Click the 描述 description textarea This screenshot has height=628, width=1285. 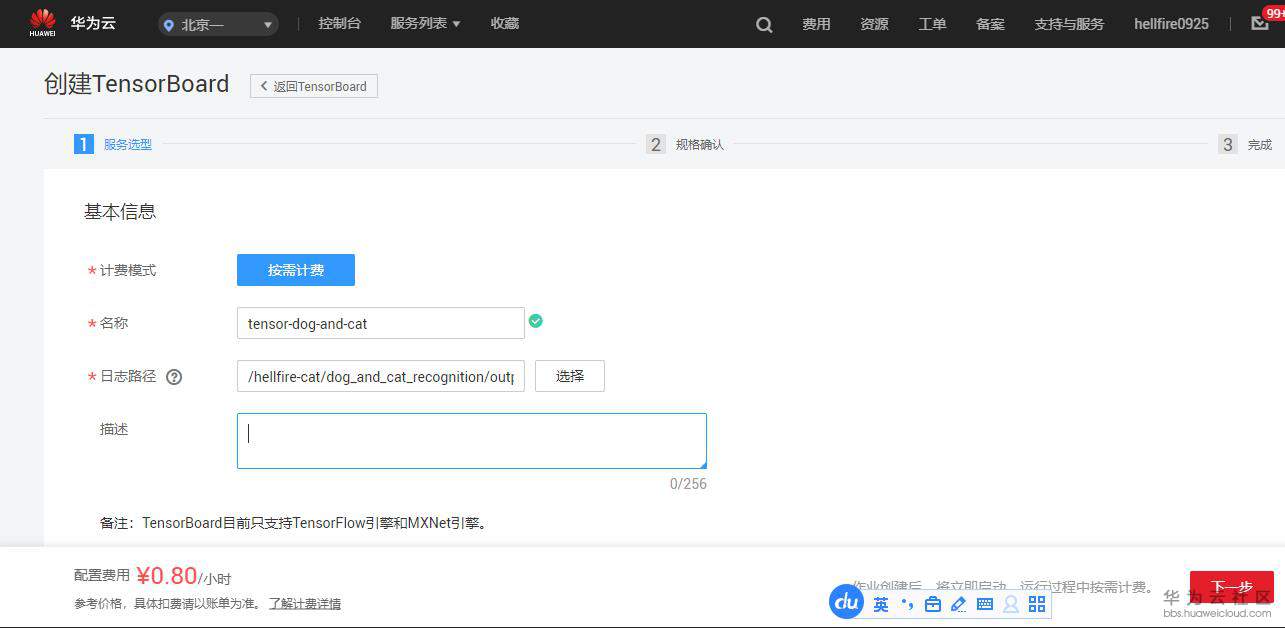pyautogui.click(x=472, y=441)
